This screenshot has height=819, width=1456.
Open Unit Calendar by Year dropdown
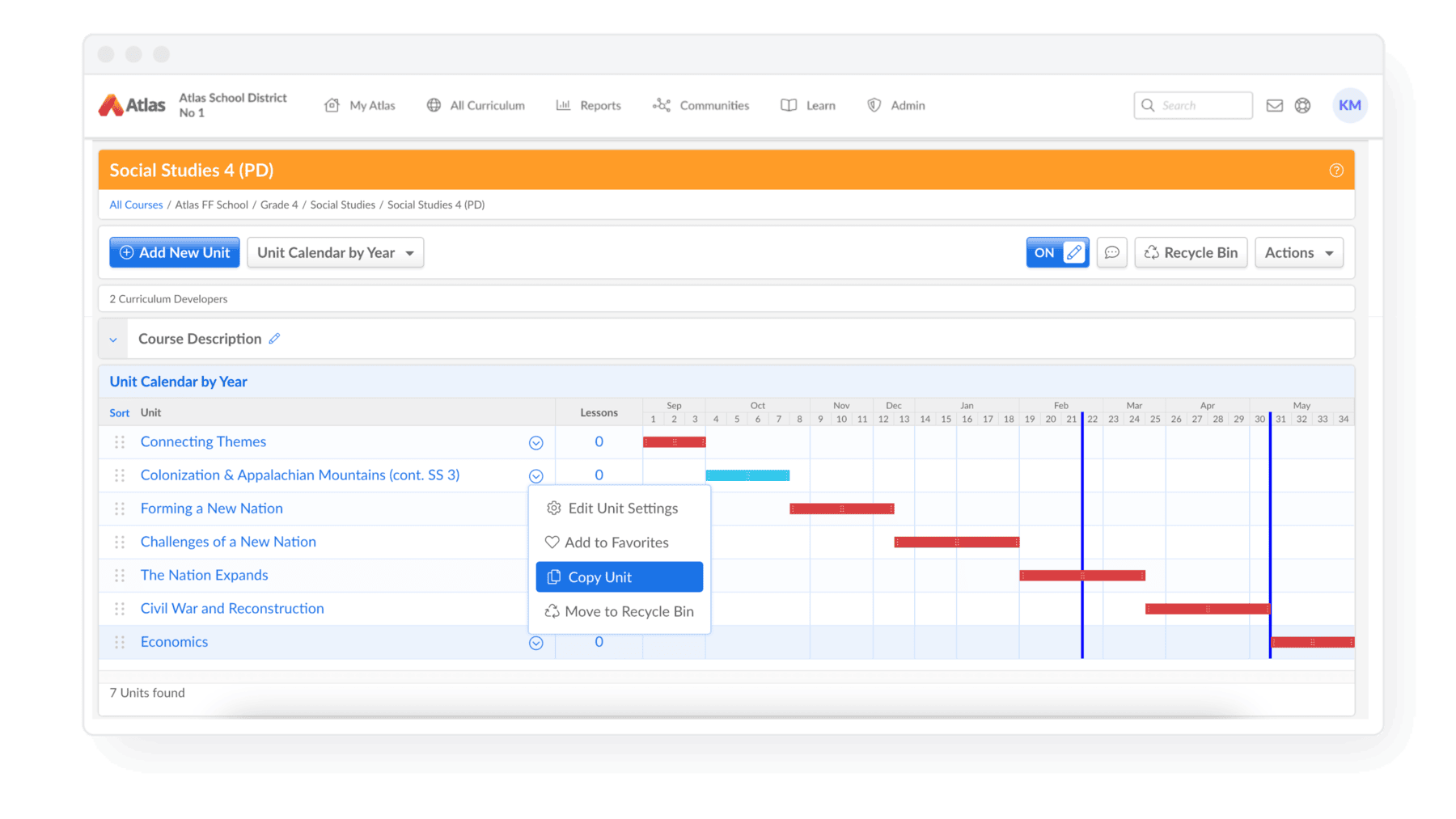335,252
